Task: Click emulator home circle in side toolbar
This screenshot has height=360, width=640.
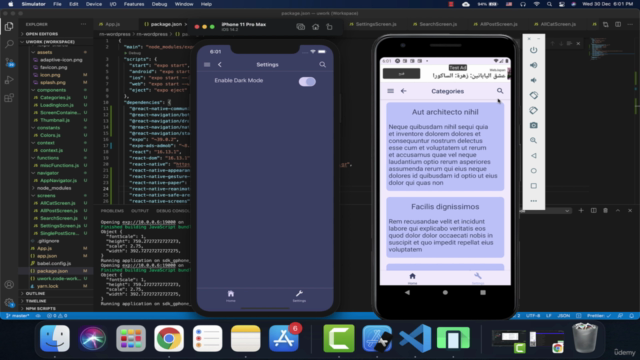Action: click(x=533, y=171)
